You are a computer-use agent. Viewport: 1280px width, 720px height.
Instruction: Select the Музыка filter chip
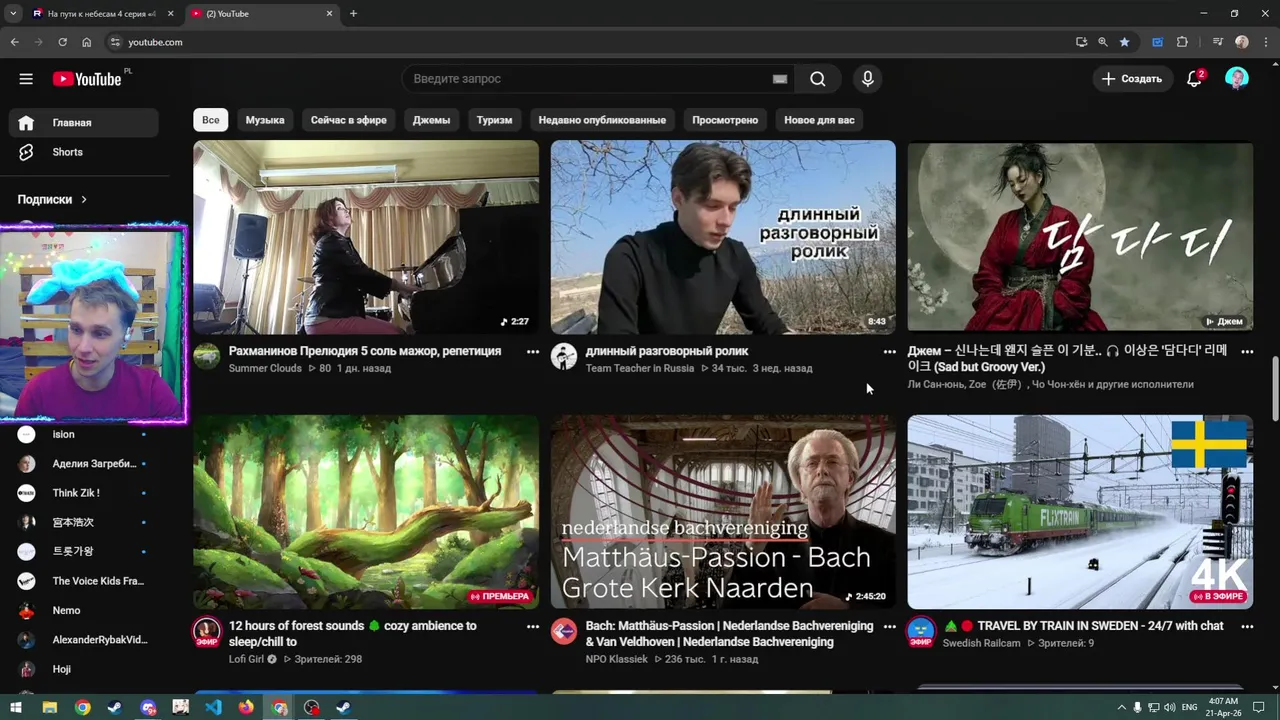point(265,120)
